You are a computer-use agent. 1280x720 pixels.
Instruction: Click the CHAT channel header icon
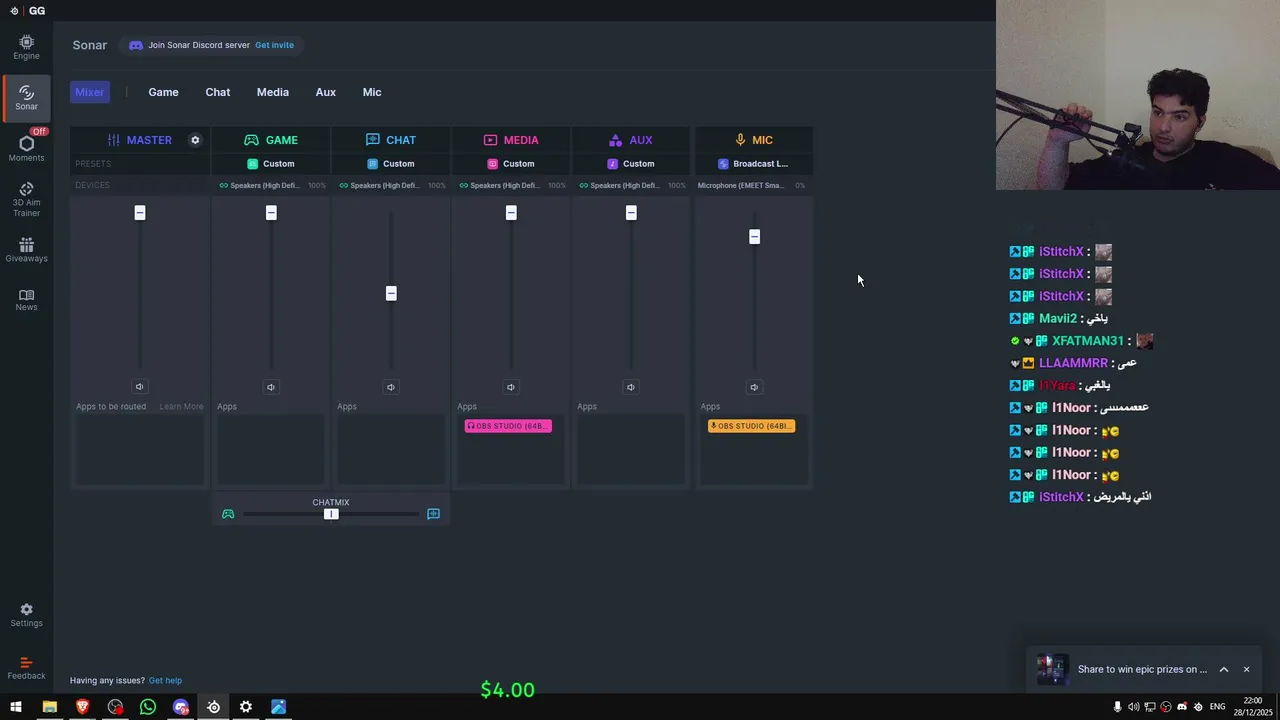click(372, 140)
